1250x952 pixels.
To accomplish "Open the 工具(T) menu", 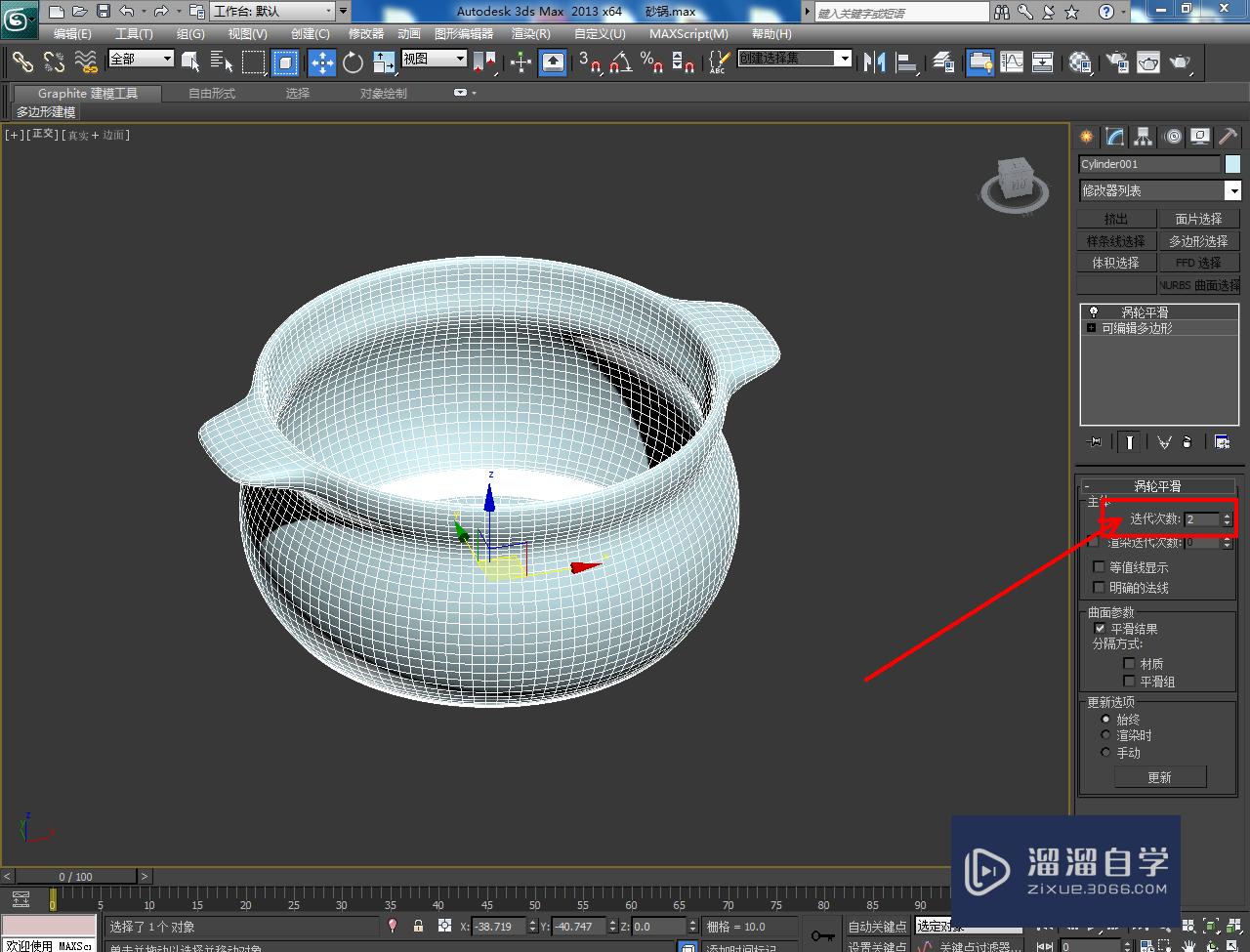I will click(134, 33).
